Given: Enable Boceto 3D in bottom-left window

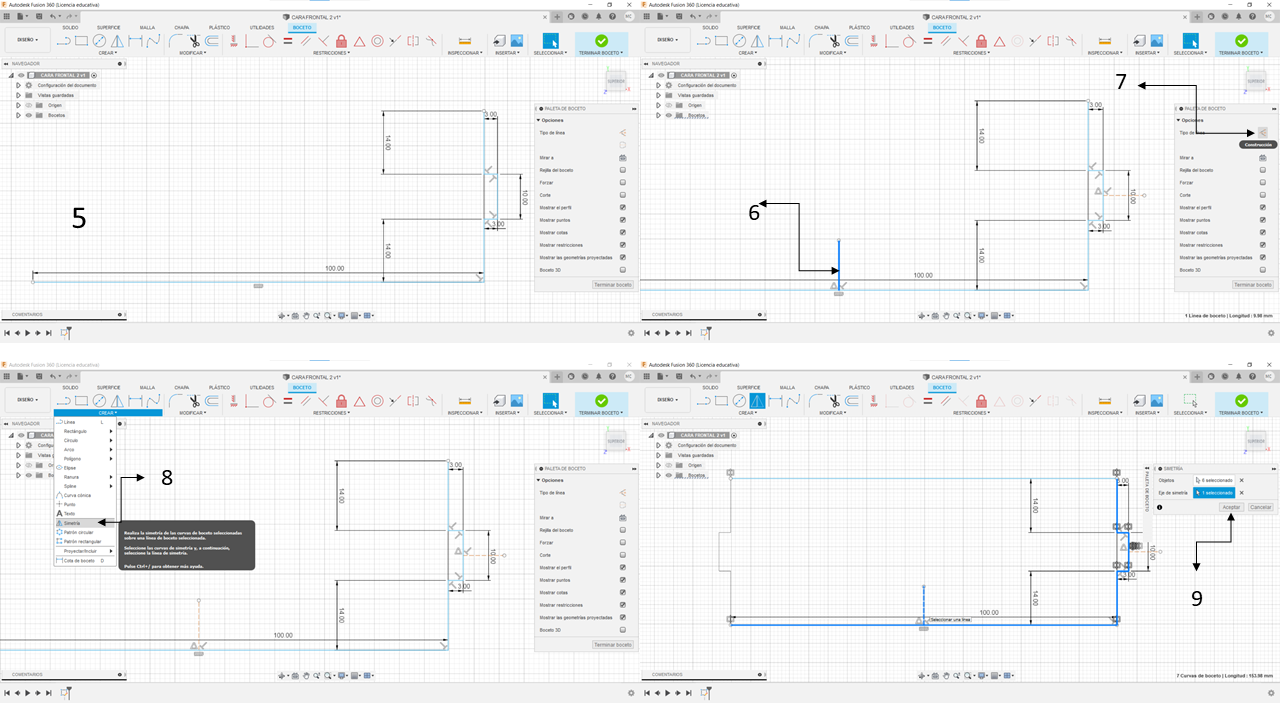Looking at the screenshot, I should 622,630.
